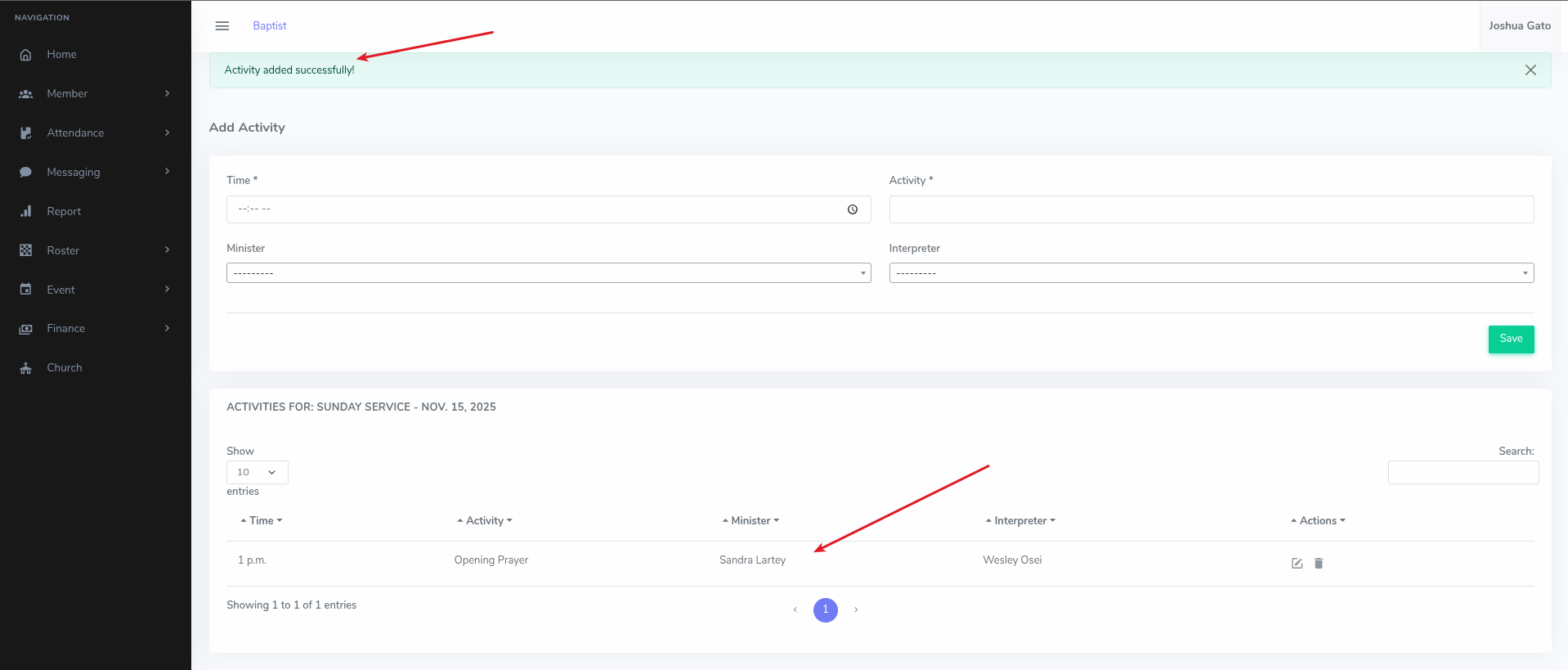1568x670 pixels.
Task: Click the table Search input box
Action: pyautogui.click(x=1463, y=472)
